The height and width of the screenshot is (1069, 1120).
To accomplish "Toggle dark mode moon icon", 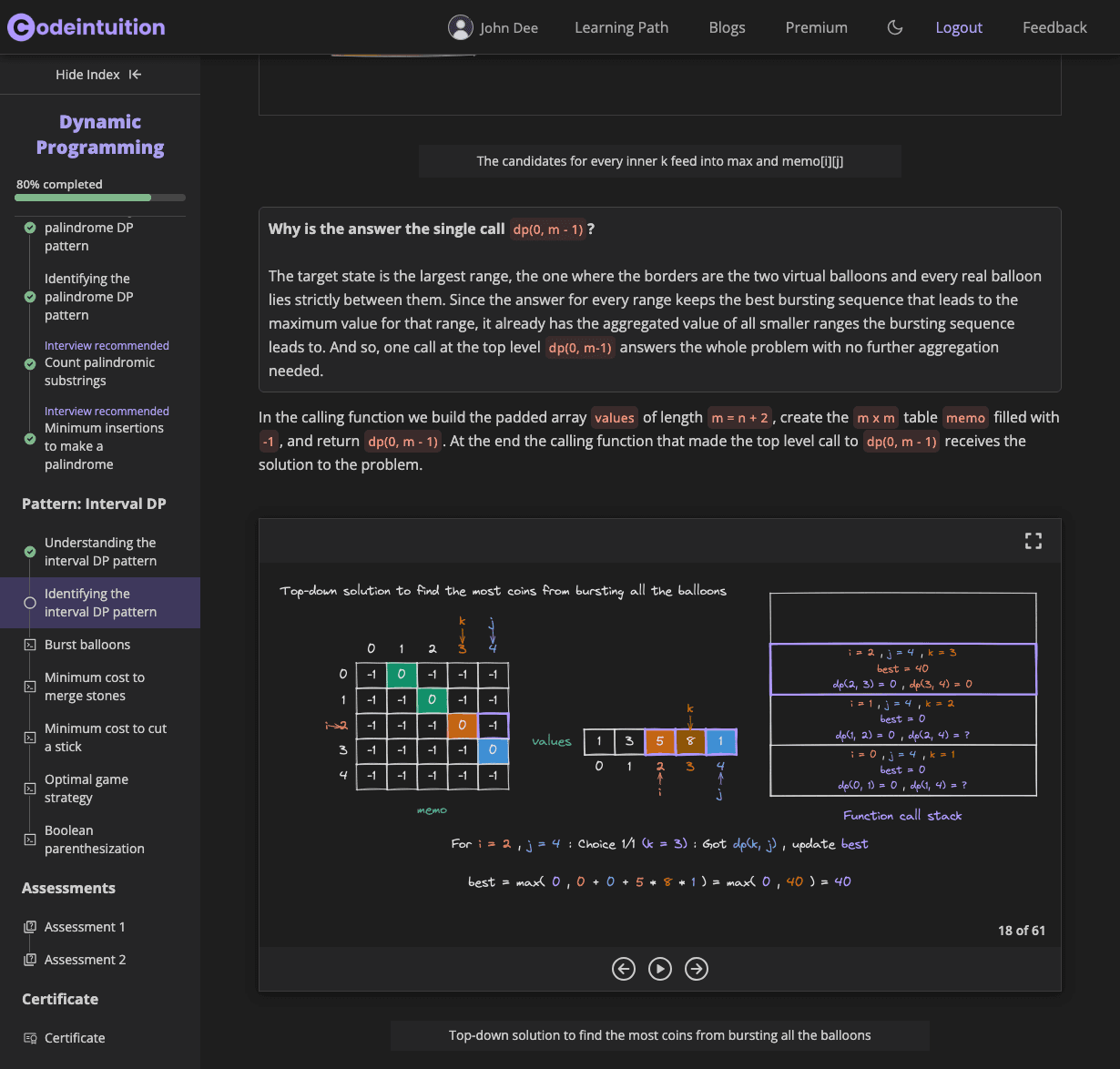I will (895, 27).
